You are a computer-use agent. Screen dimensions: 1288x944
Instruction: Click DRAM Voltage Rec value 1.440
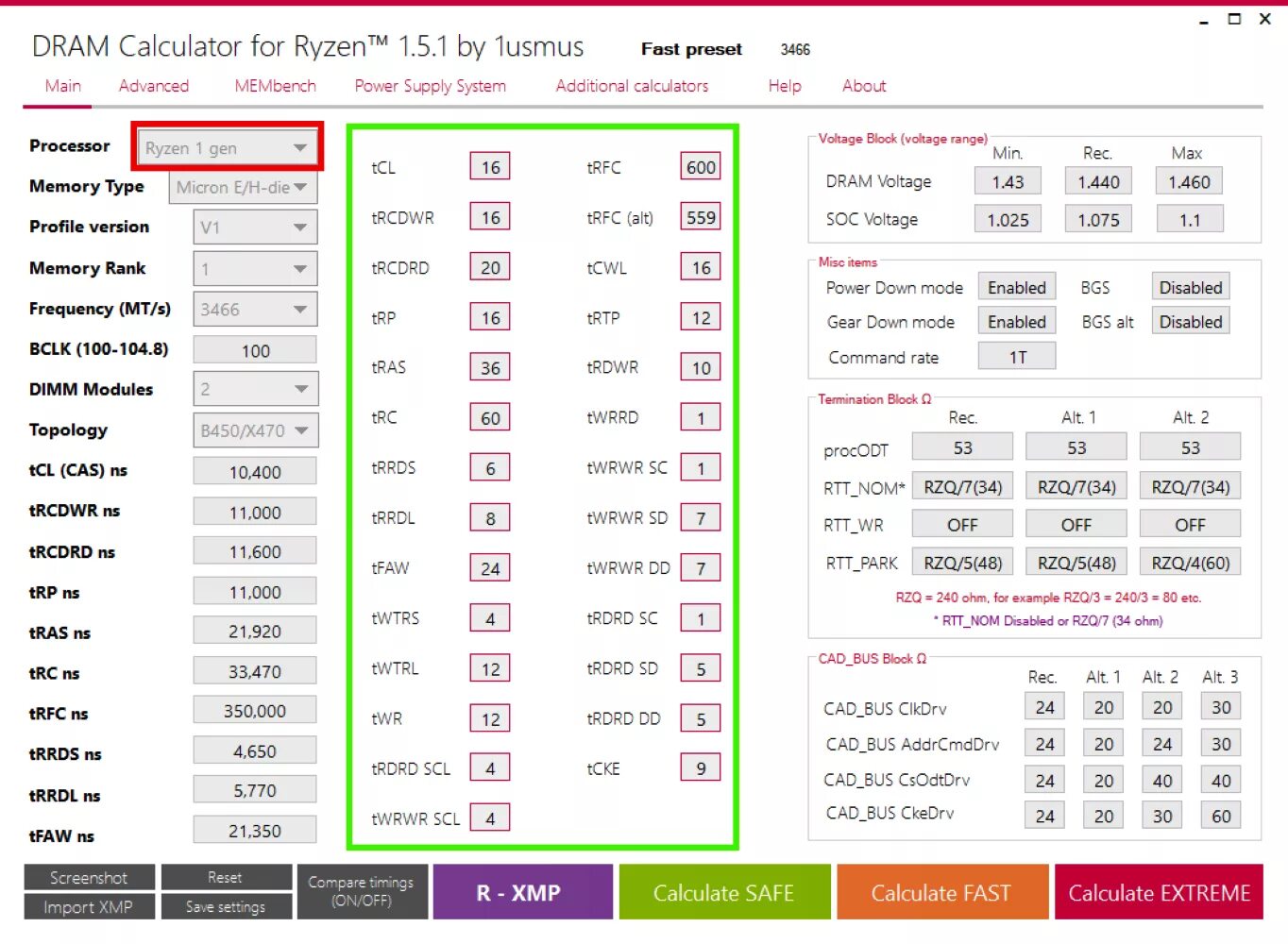1099,181
